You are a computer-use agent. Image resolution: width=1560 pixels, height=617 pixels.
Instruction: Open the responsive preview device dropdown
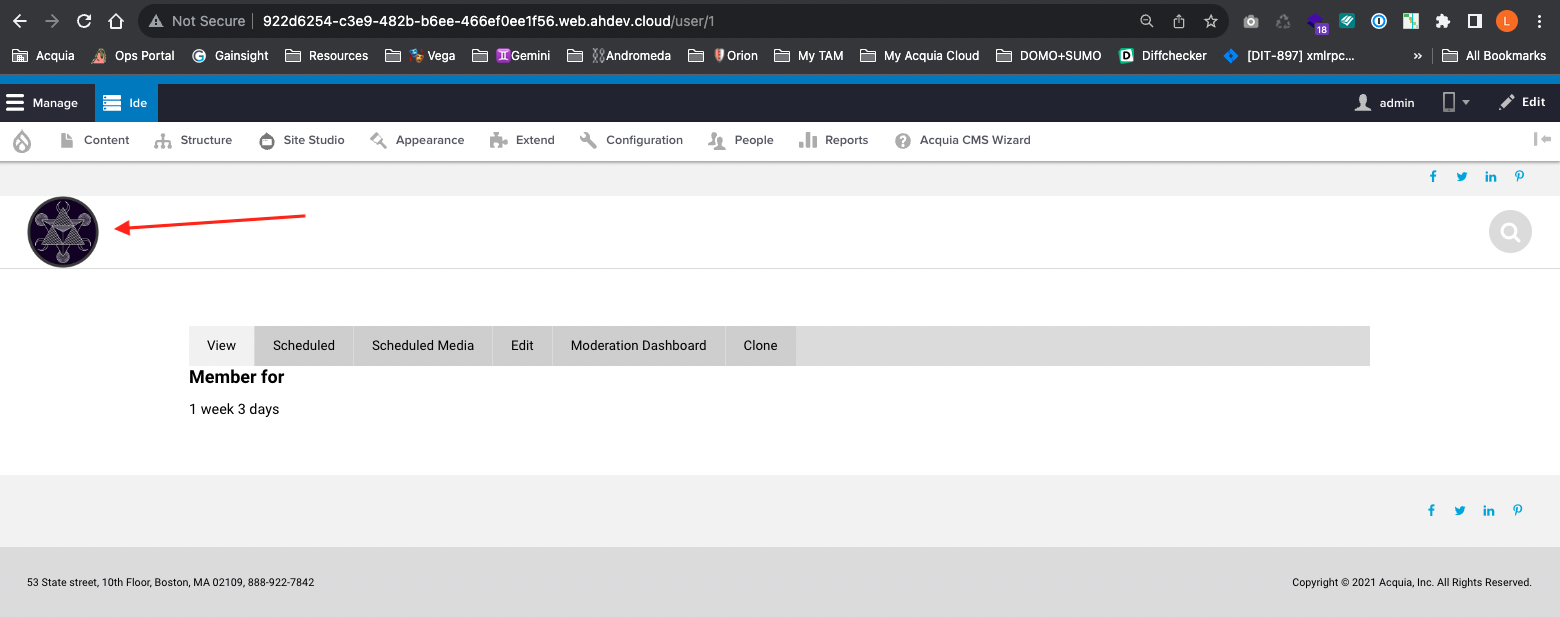click(x=1456, y=103)
